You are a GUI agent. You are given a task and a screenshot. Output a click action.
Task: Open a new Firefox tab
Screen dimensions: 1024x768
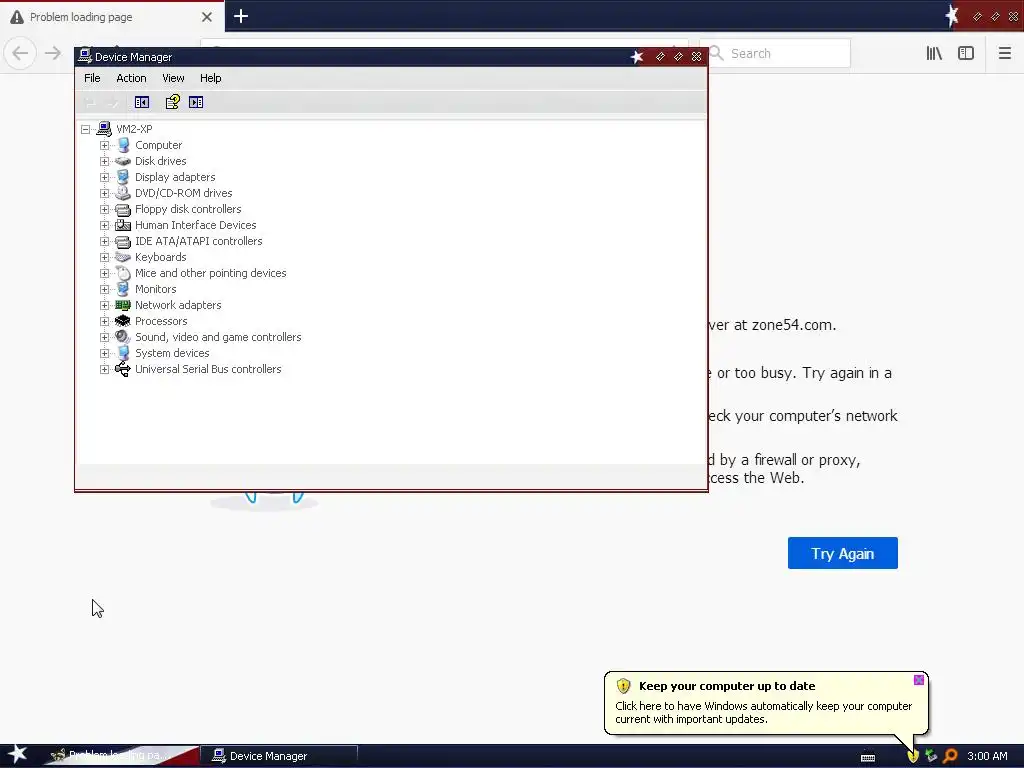(241, 16)
